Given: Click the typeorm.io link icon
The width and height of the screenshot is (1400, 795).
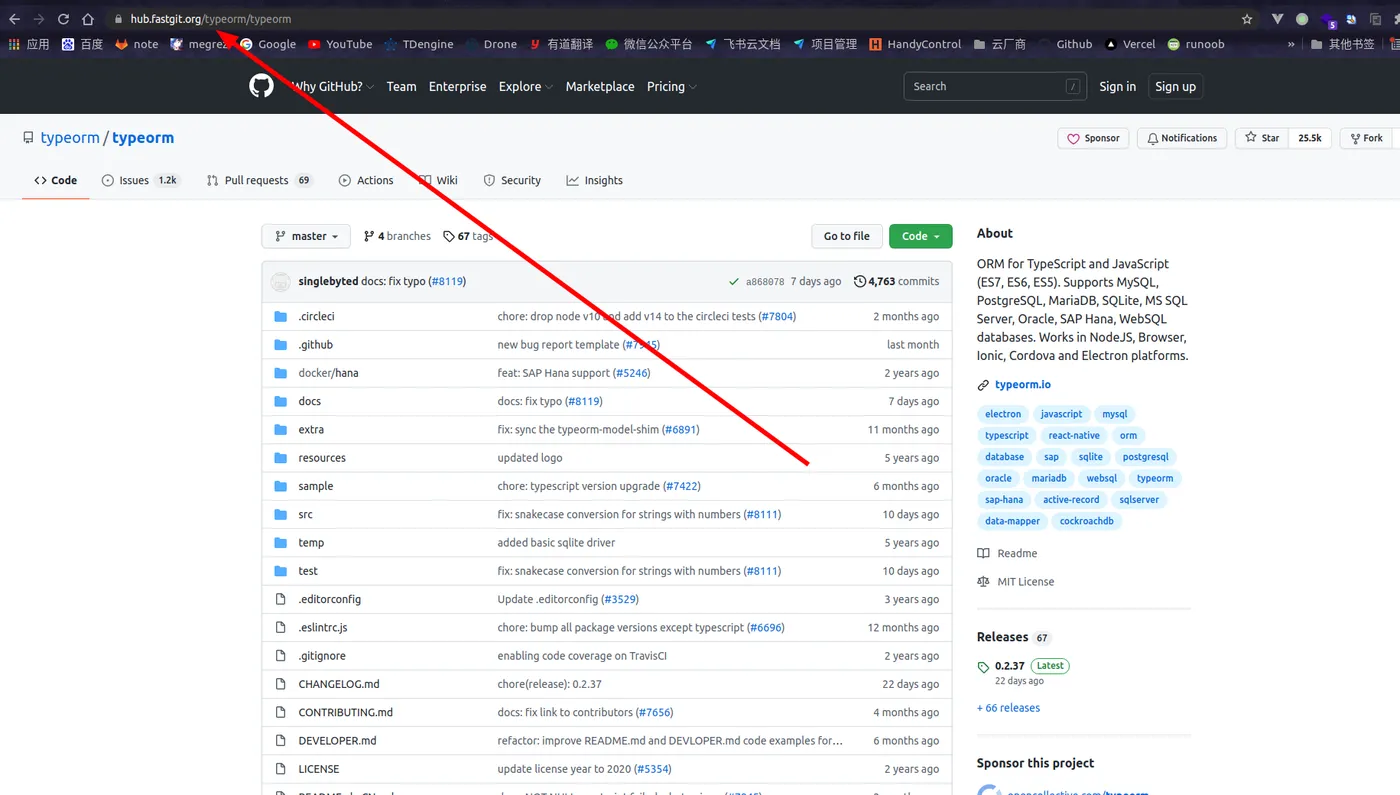Looking at the screenshot, I should pyautogui.click(x=983, y=385).
